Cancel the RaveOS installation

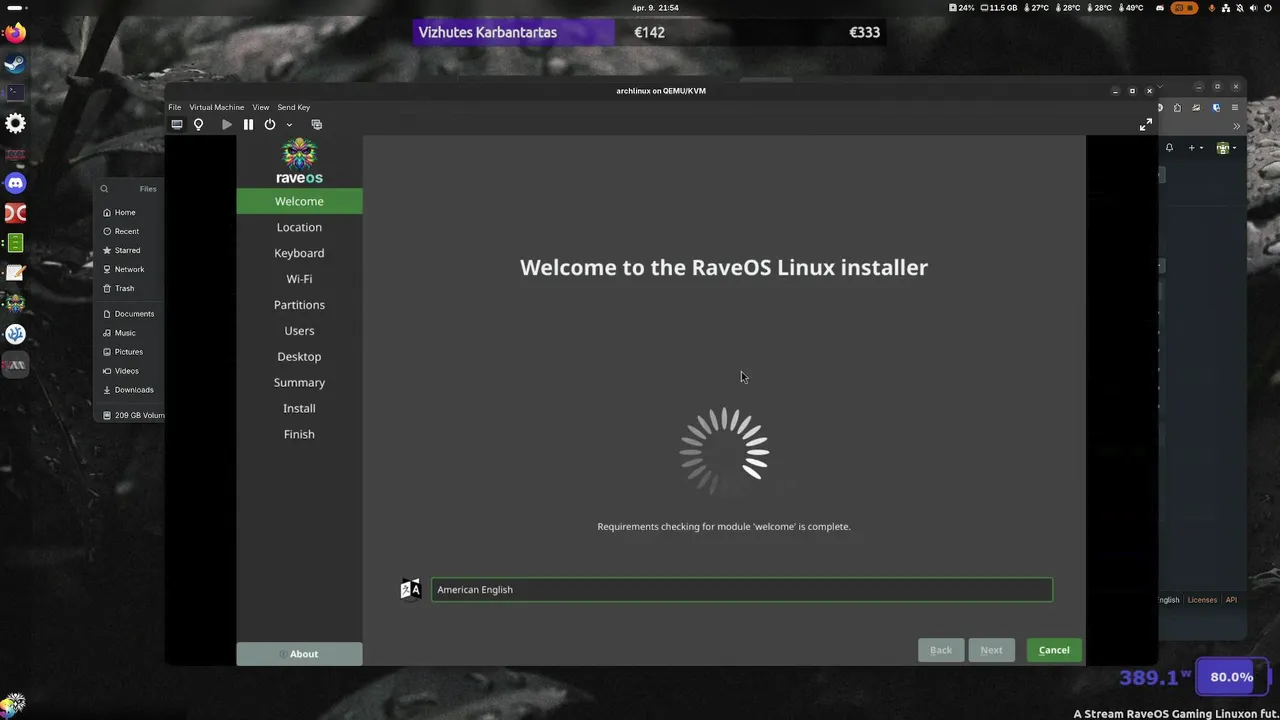(1054, 650)
